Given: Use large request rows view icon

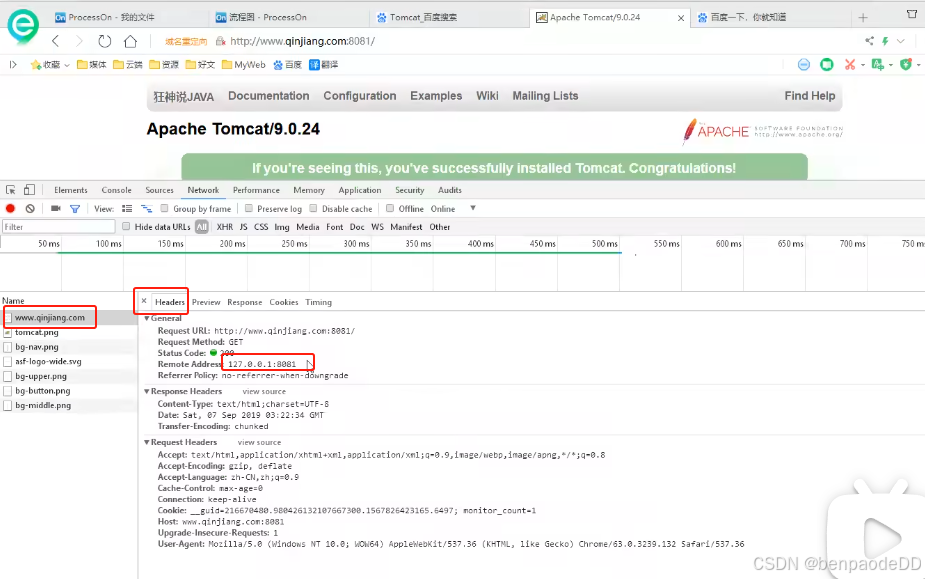Looking at the screenshot, I should coord(127,208).
